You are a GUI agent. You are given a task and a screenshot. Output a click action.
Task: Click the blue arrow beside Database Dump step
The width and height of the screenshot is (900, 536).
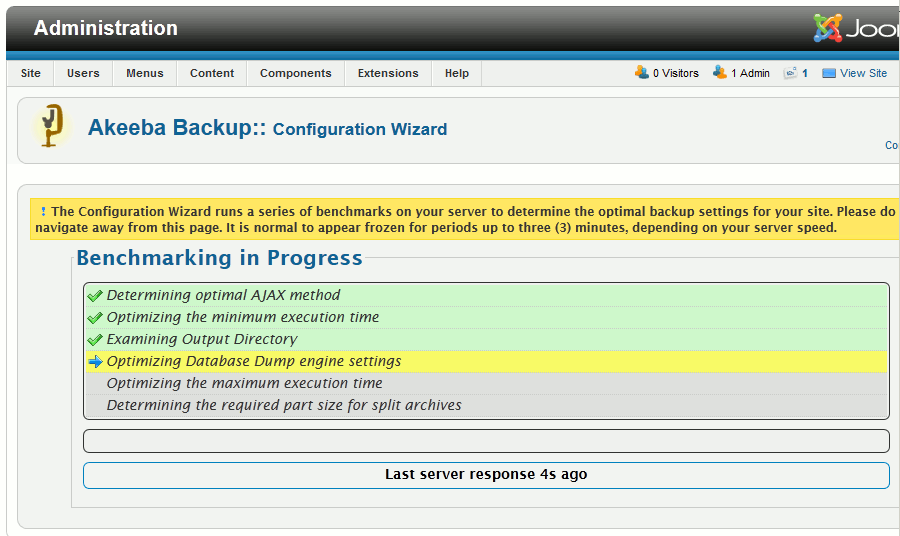(x=95, y=362)
